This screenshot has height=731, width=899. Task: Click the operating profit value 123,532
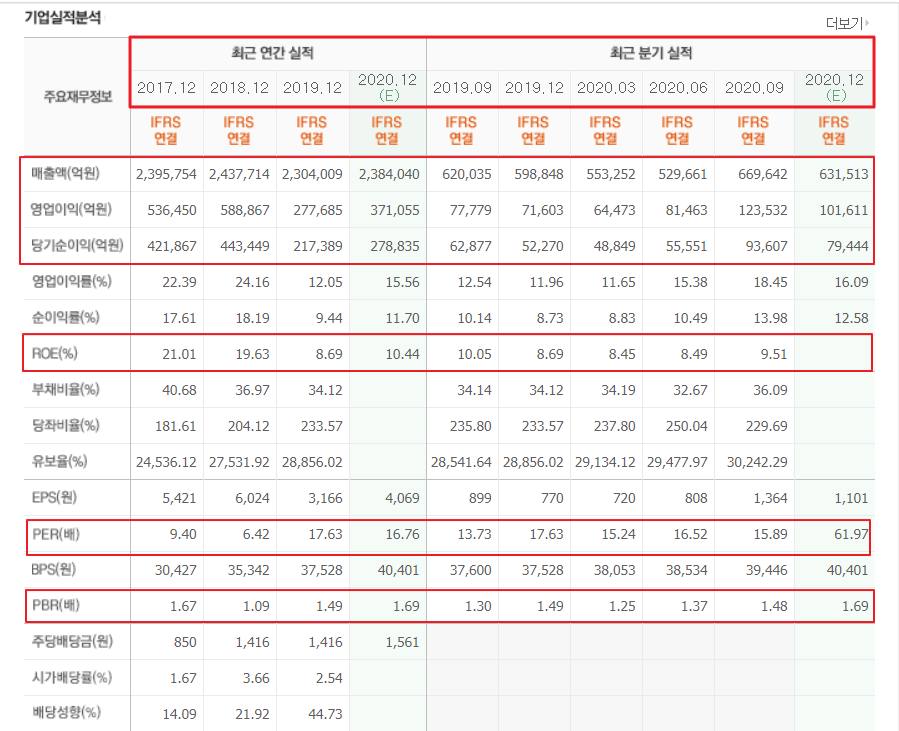(x=763, y=210)
